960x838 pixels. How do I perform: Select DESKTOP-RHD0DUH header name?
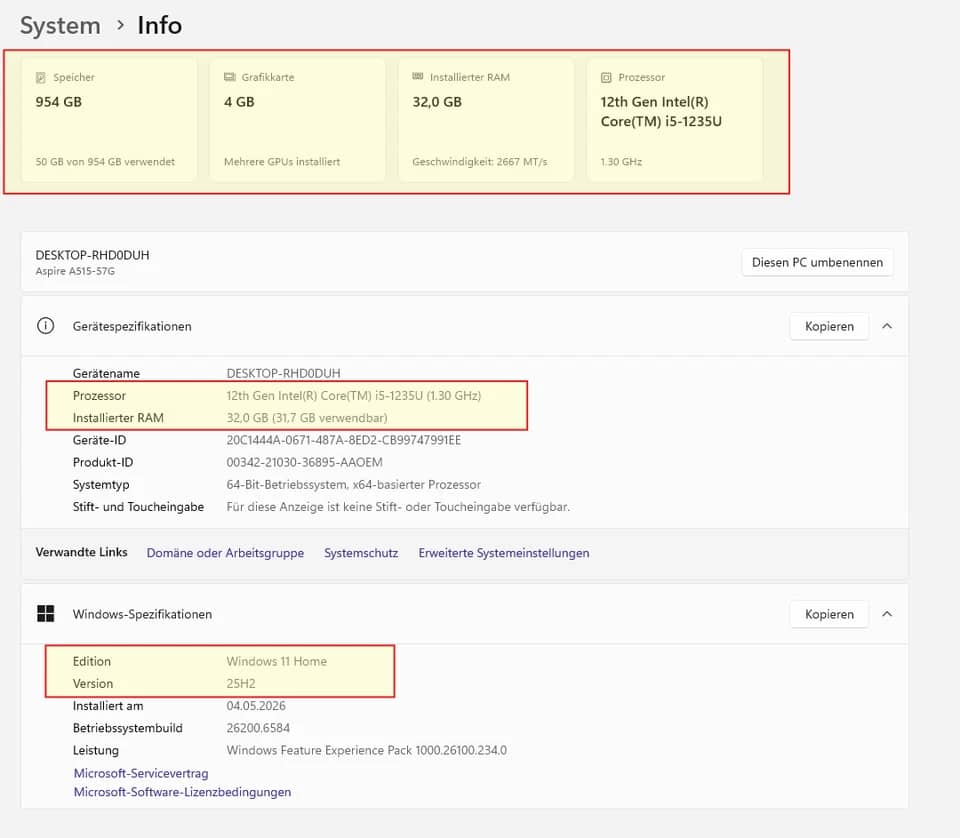(92, 255)
